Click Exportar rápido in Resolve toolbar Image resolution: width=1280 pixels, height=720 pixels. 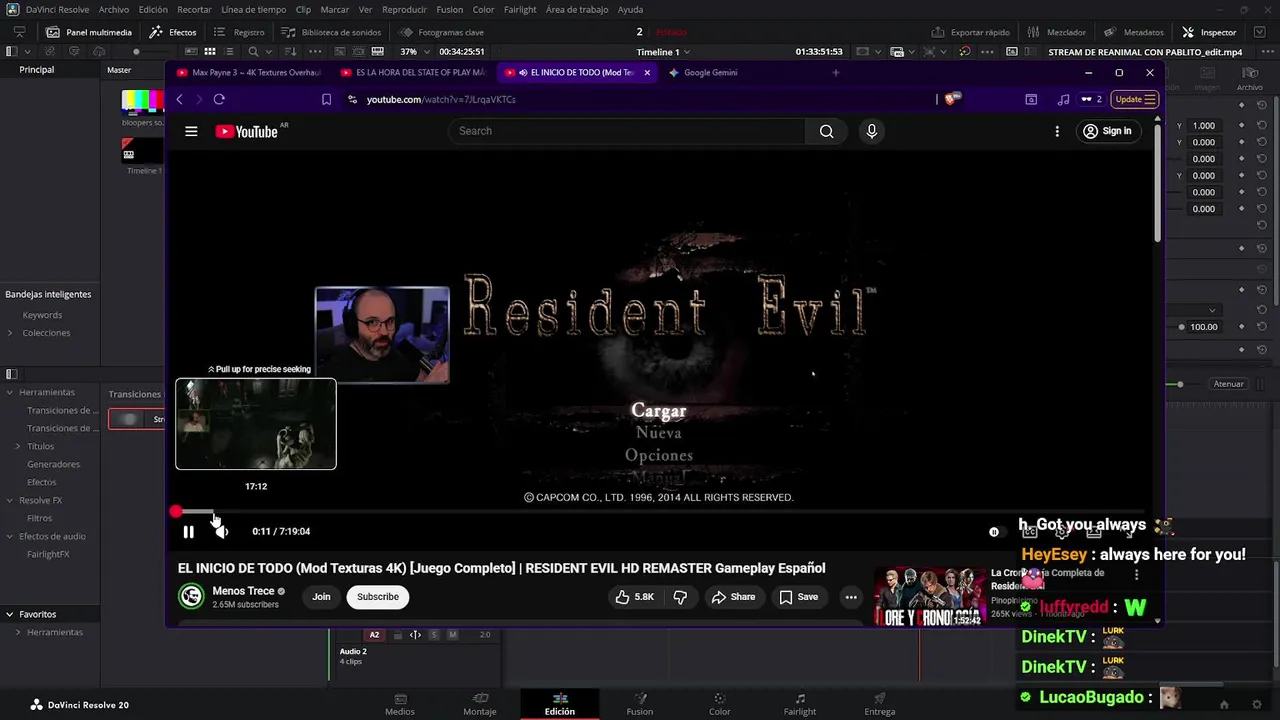970,32
